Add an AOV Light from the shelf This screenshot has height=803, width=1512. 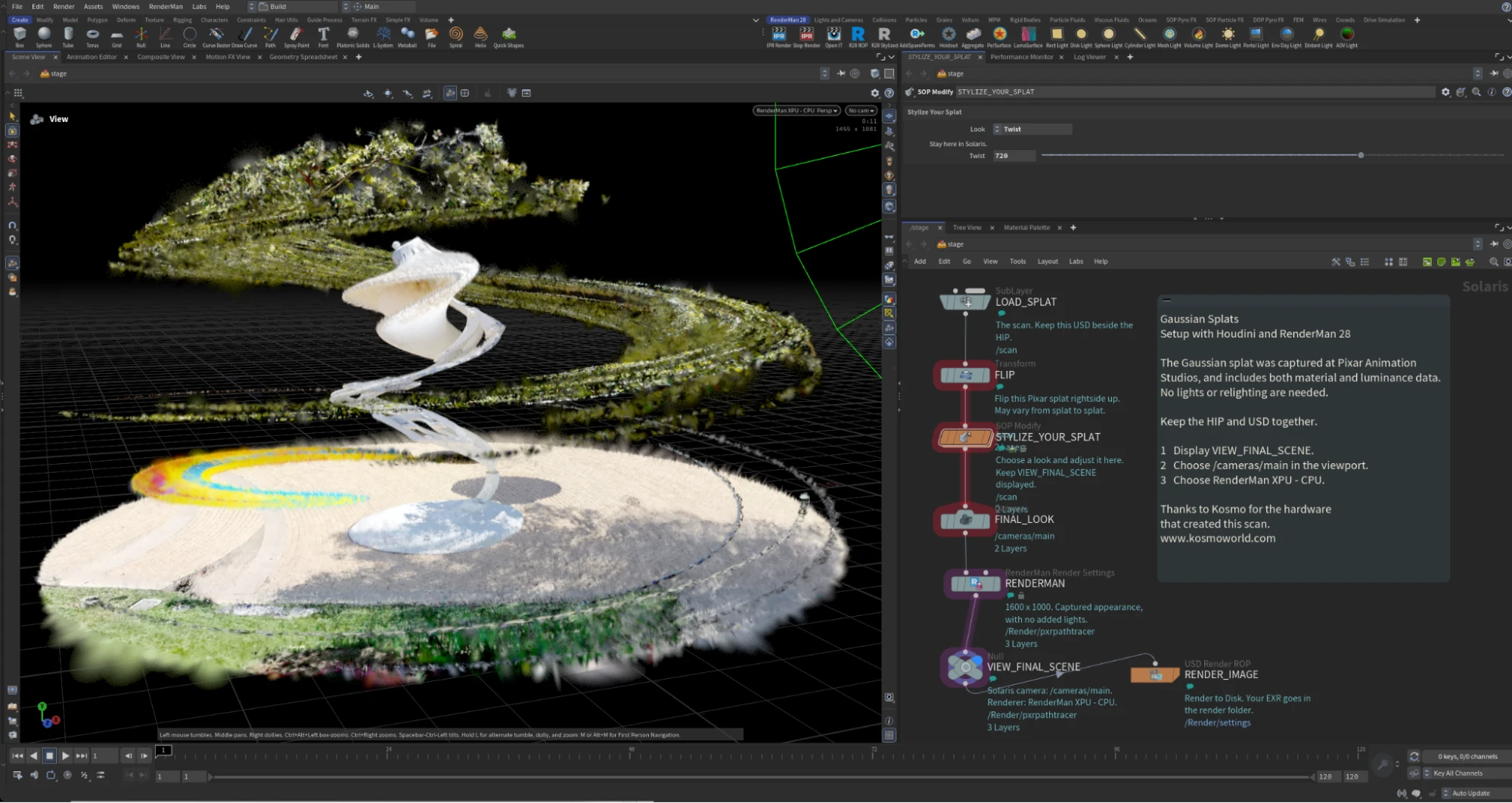click(1346, 36)
